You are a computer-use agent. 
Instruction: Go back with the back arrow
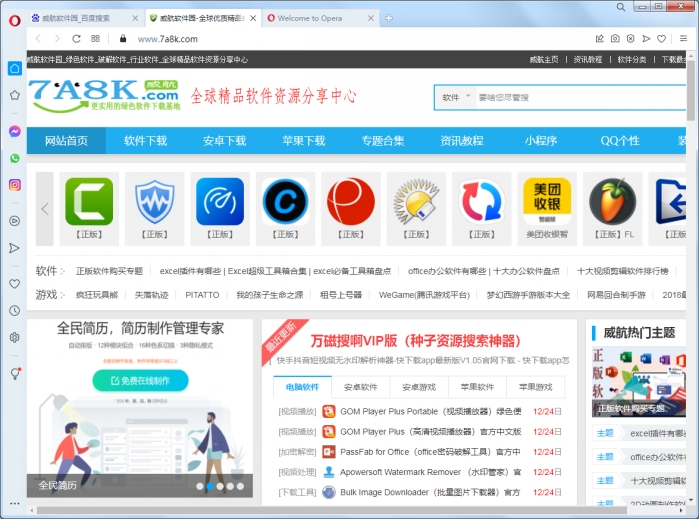pos(38,39)
